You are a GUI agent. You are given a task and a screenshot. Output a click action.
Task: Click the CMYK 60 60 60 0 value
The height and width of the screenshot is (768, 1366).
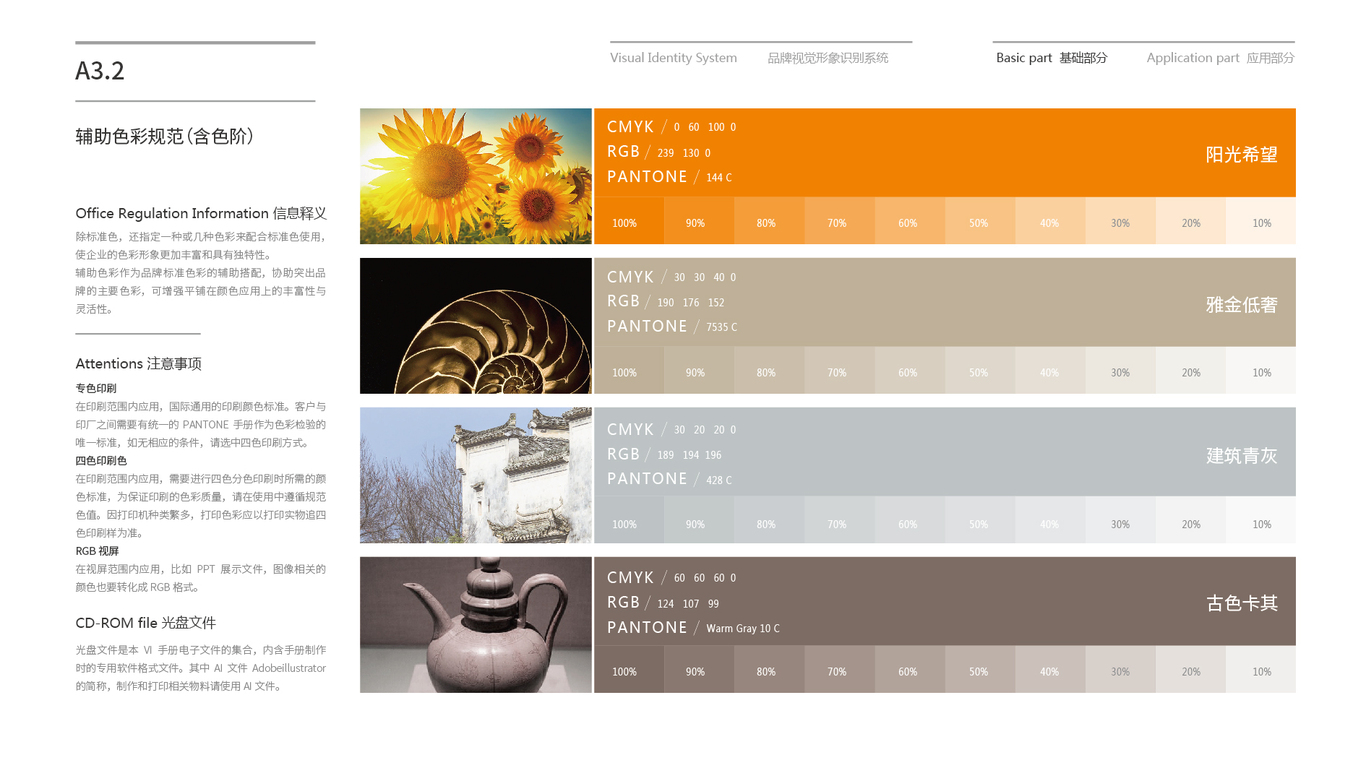[671, 578]
